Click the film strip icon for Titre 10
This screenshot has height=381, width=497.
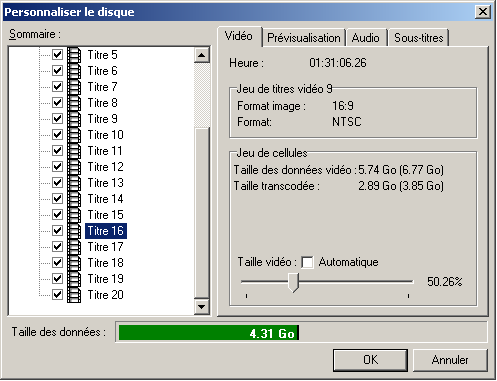pos(74,135)
